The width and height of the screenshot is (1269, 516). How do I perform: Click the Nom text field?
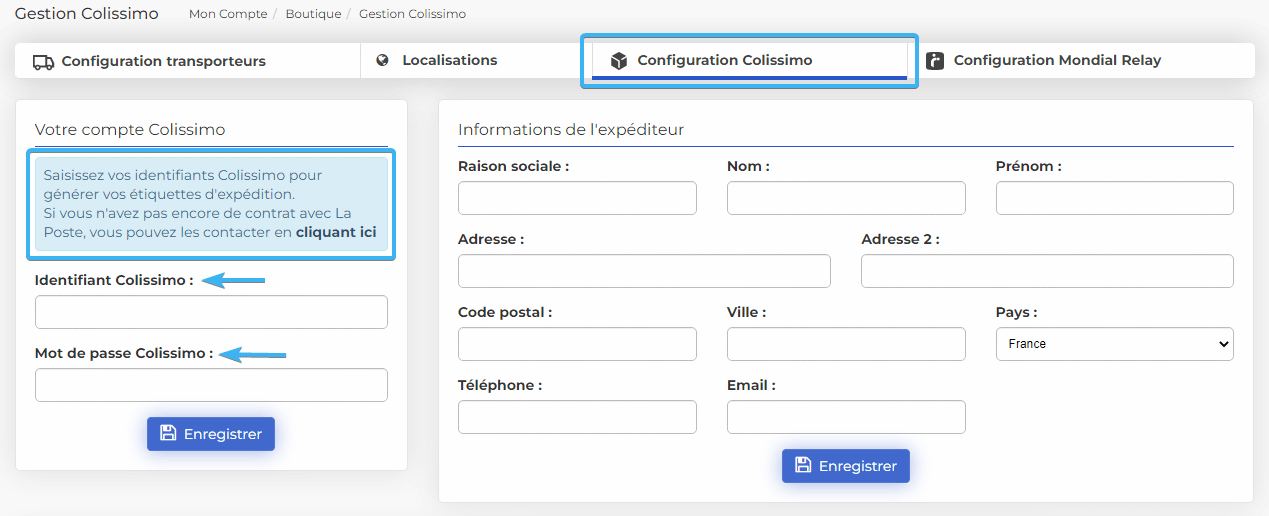pyautogui.click(x=846, y=198)
